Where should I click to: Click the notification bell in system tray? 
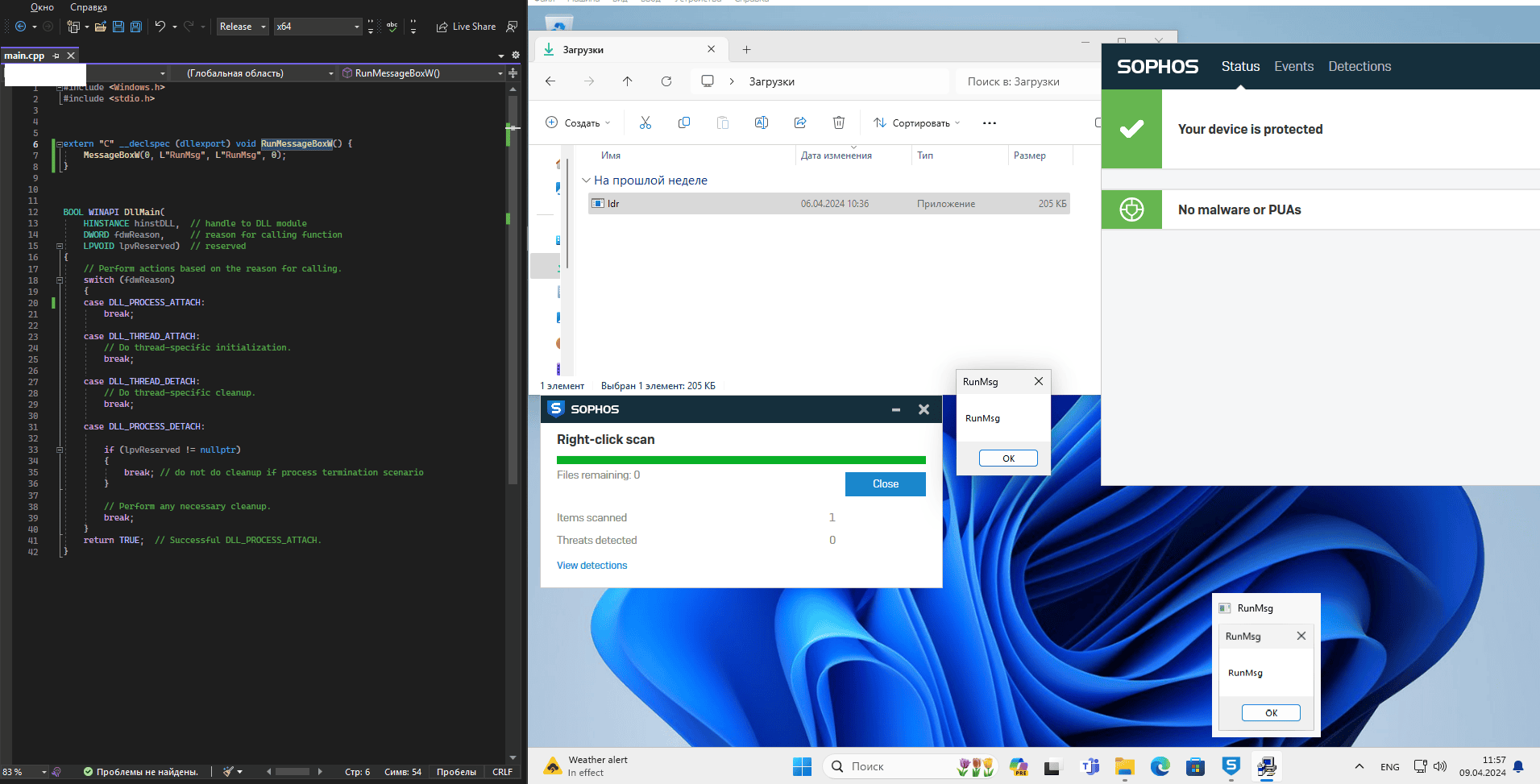coord(1518,767)
